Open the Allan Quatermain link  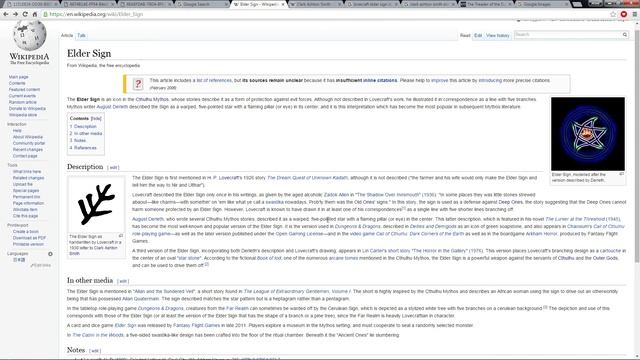click(x=140, y=299)
